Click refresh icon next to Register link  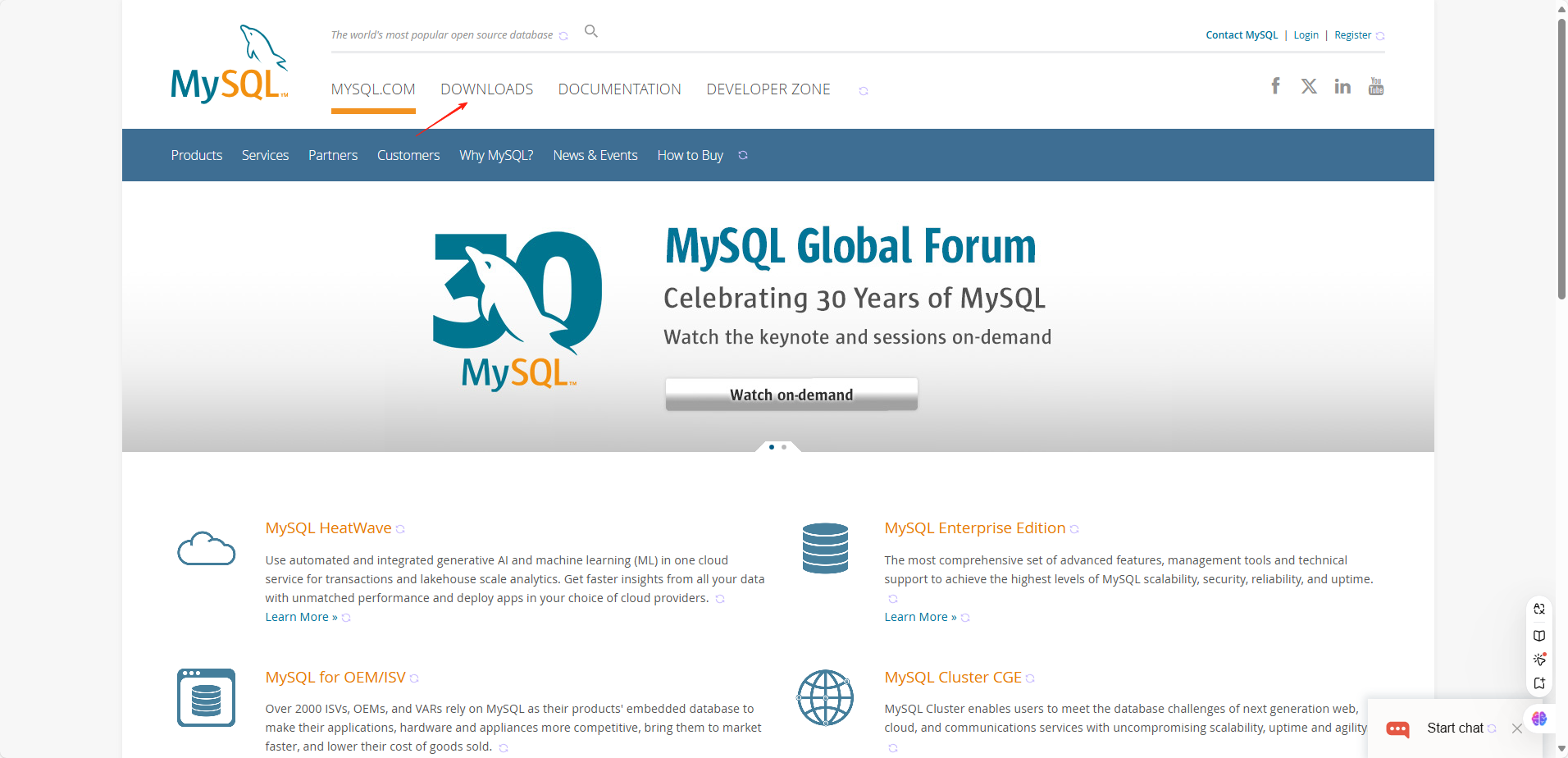point(1380,36)
